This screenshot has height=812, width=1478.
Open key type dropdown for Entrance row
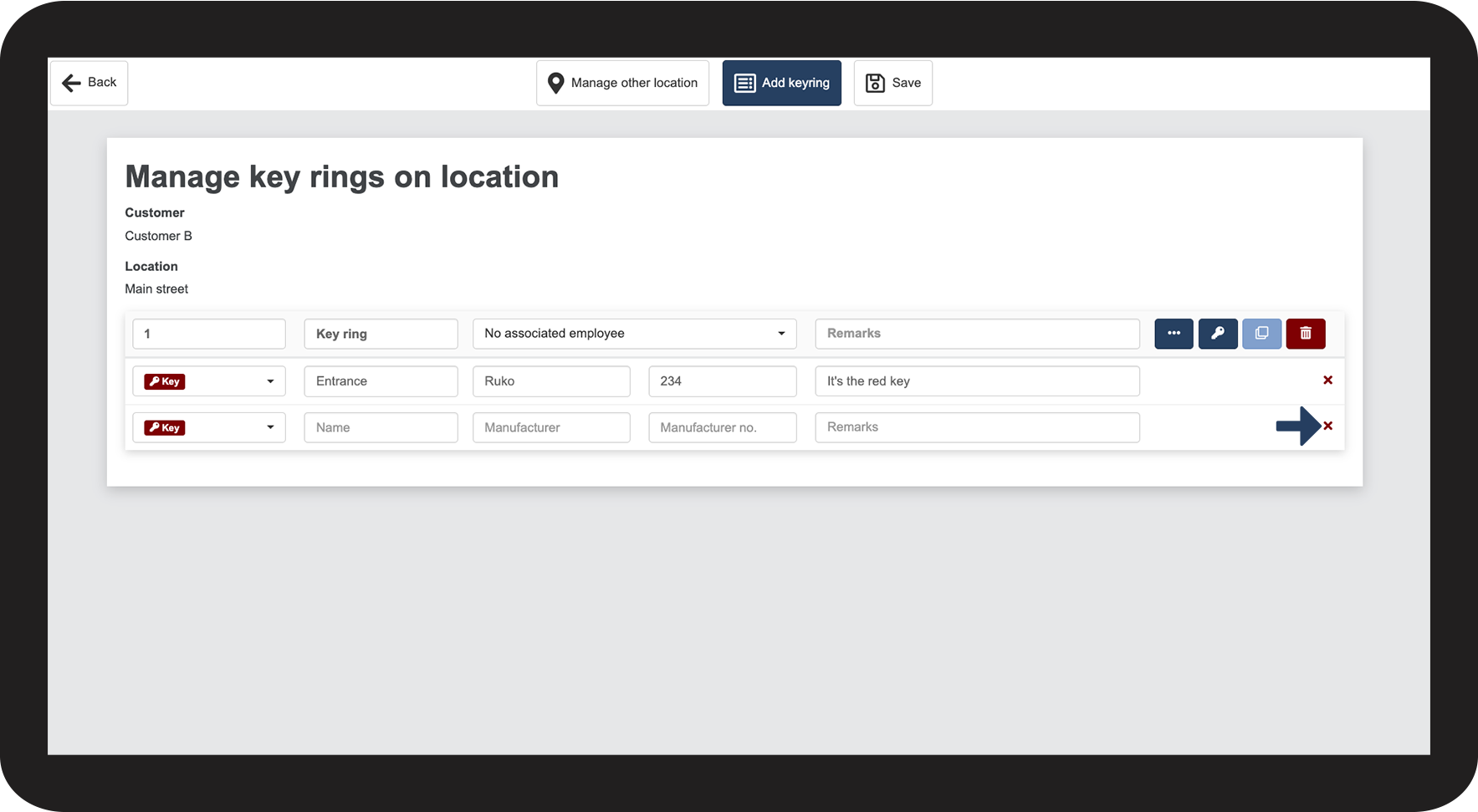209,381
